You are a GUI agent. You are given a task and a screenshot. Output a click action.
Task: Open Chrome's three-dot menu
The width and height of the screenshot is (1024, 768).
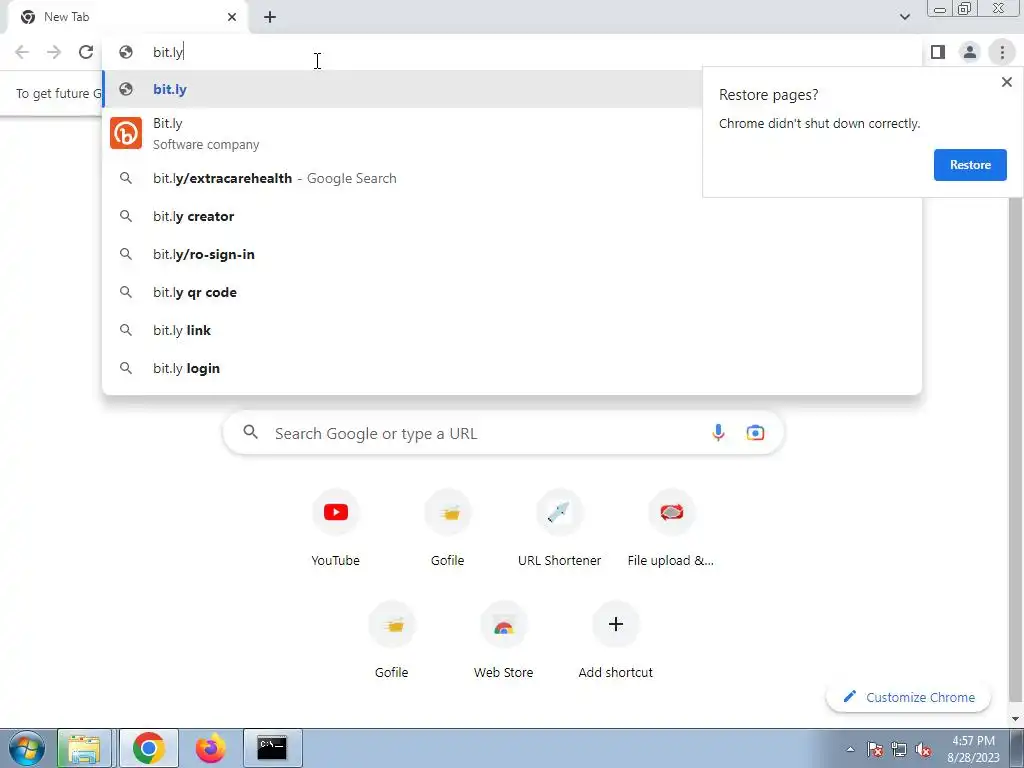tap(1002, 52)
